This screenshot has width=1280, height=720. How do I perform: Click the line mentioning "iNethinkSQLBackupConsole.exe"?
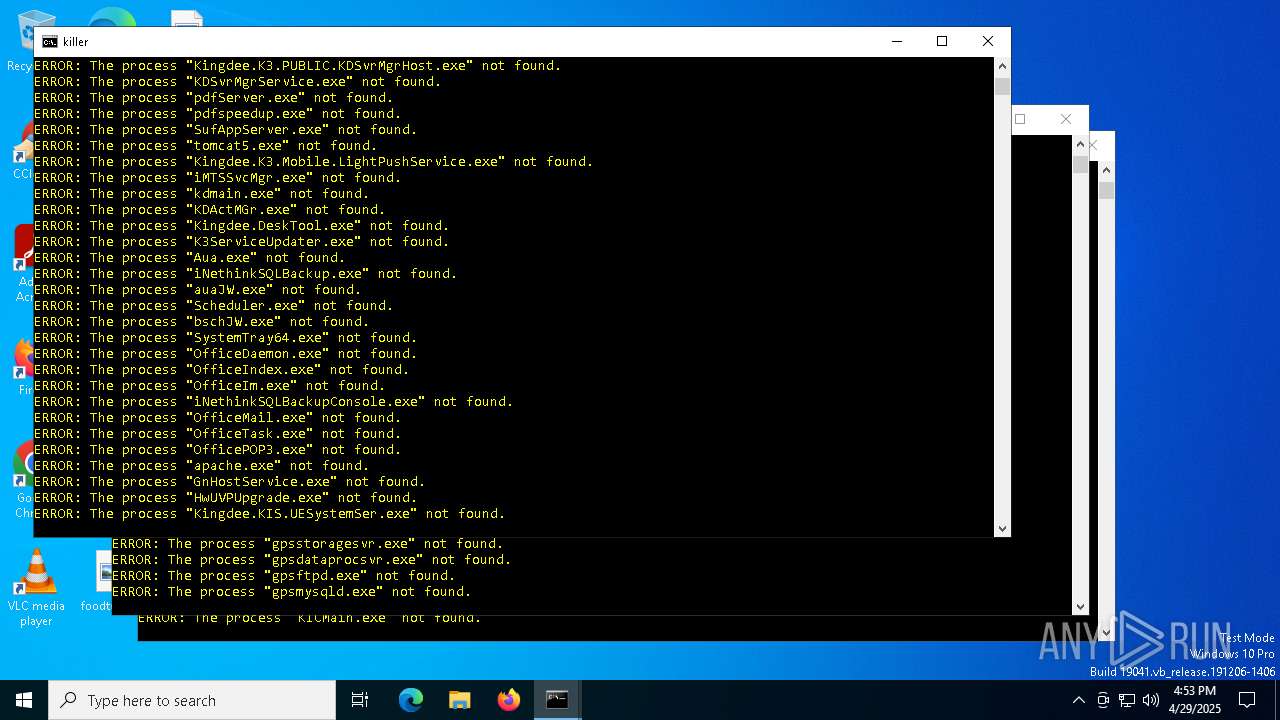tap(274, 401)
